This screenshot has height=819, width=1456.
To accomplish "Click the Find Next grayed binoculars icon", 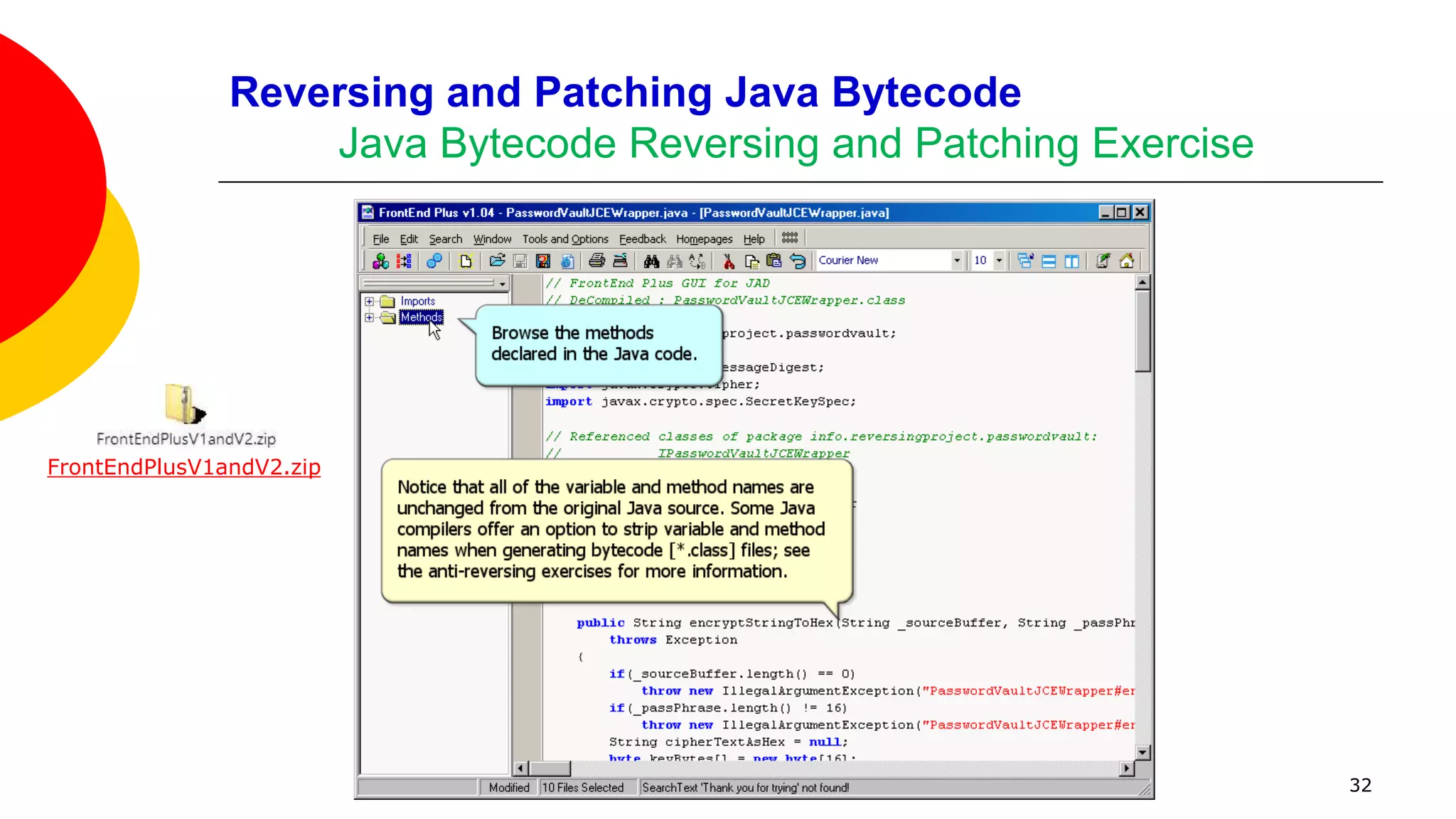I will (675, 261).
